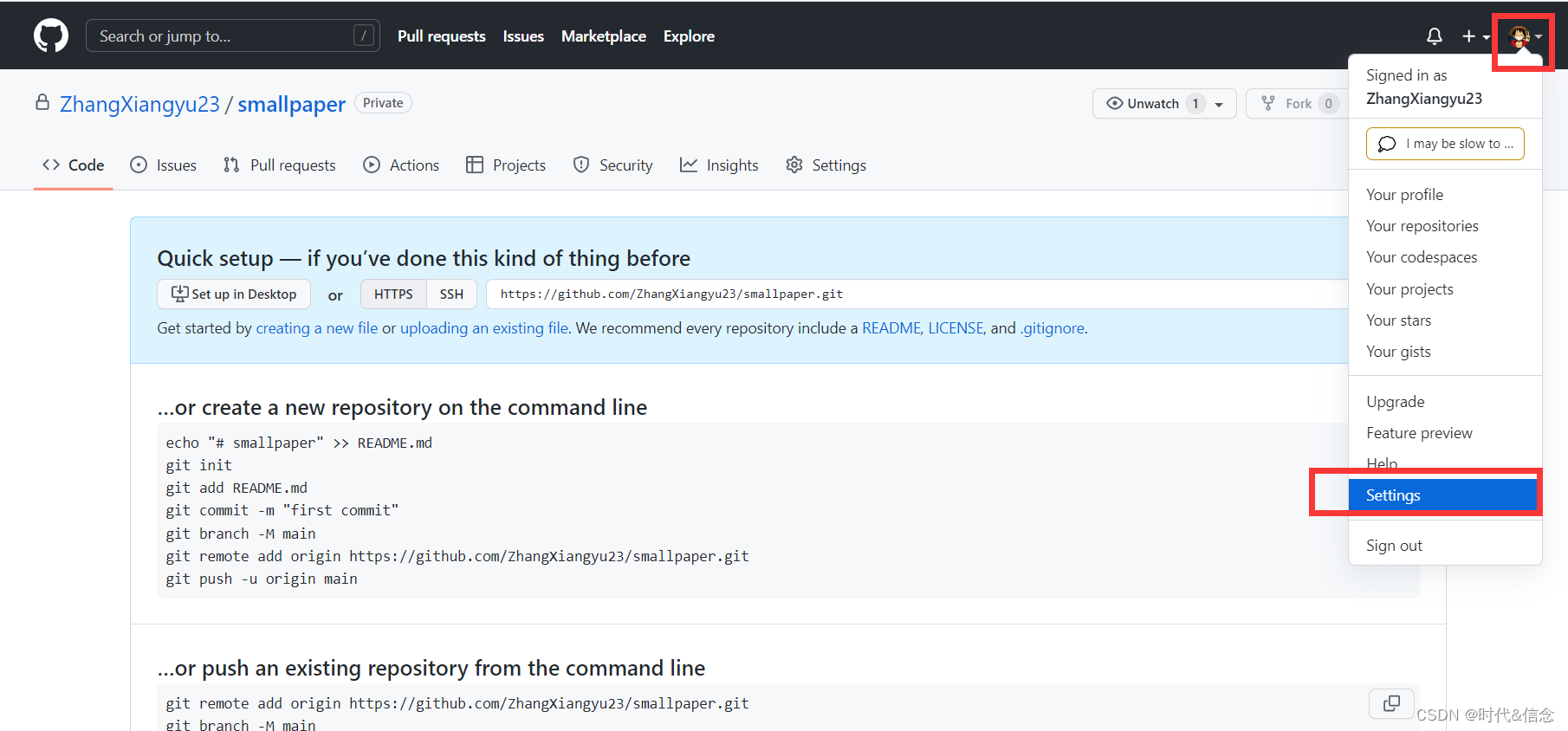This screenshot has width=1568, height=731.
Task: Open the Security shield tab
Action: (612, 165)
